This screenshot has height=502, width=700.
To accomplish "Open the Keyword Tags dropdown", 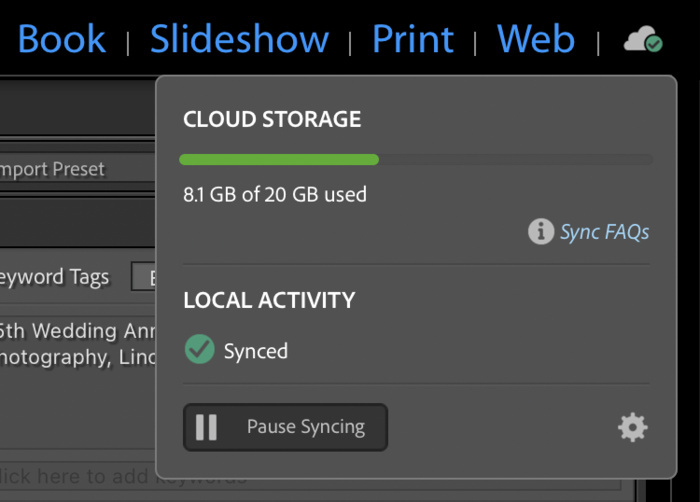I will coord(143,277).
